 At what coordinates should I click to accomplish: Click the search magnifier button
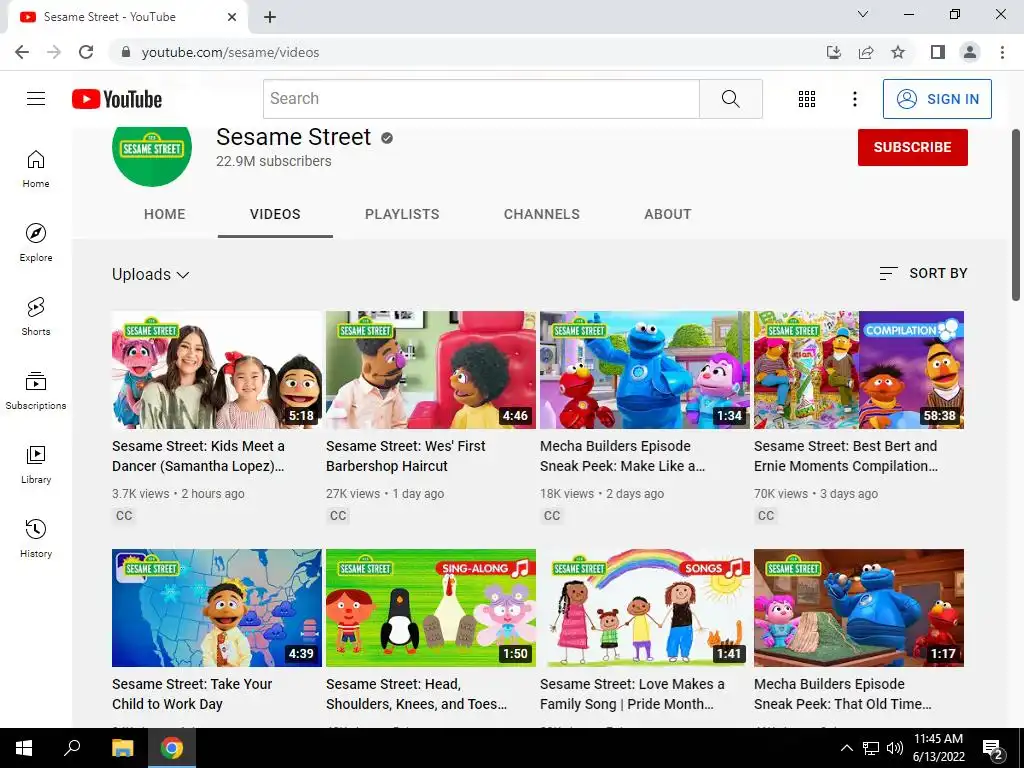(x=731, y=99)
